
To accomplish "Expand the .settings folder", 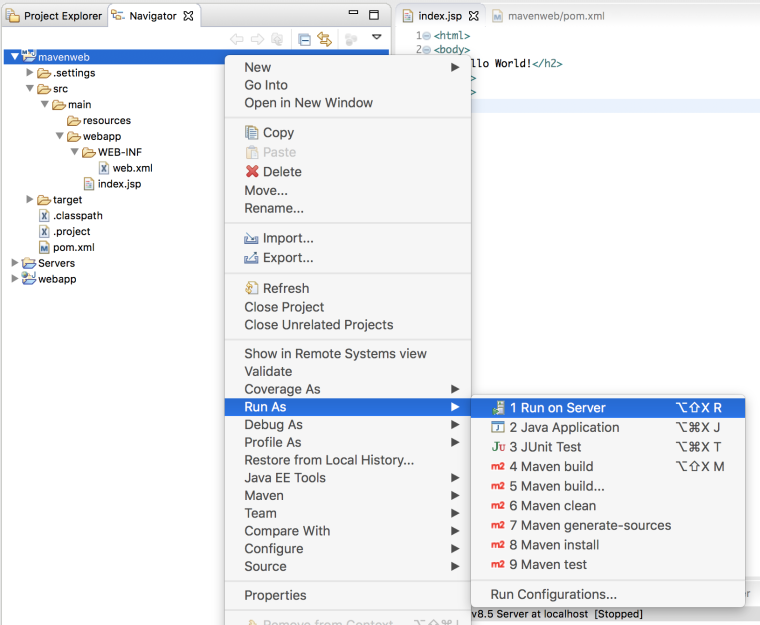I will (30, 72).
